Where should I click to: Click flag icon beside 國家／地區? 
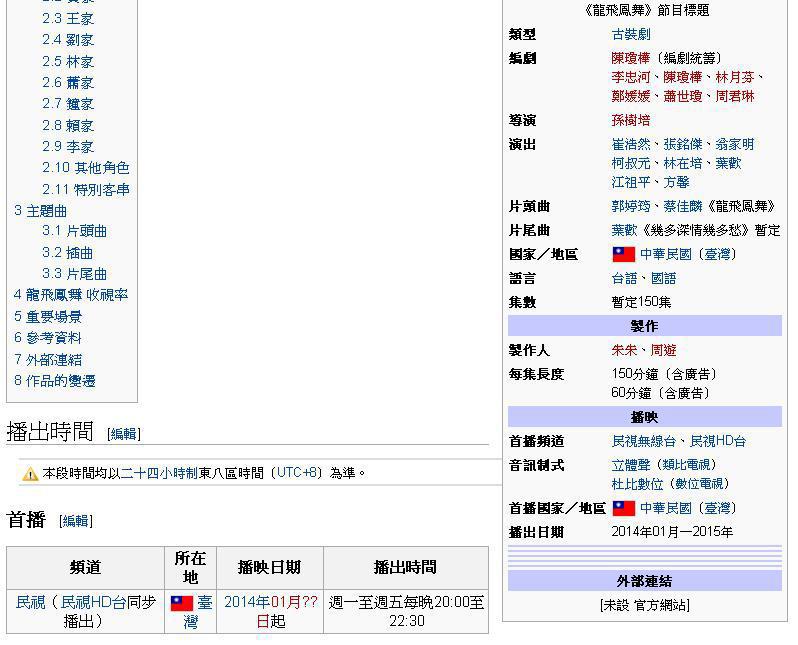(623, 254)
